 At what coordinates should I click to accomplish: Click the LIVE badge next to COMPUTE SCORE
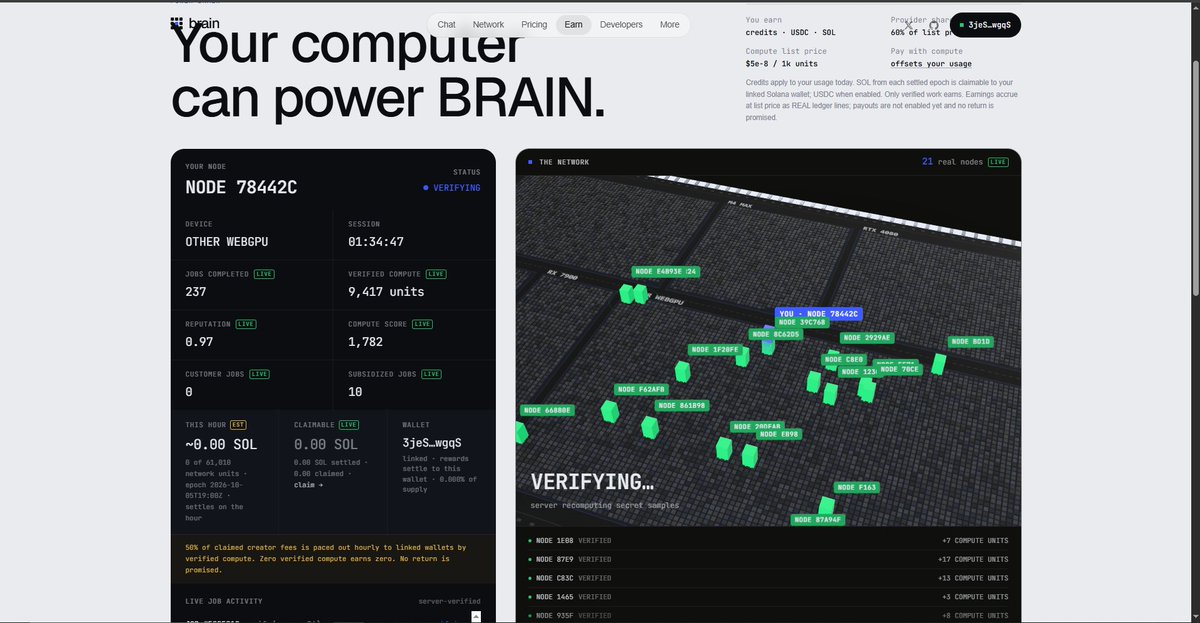tap(423, 324)
